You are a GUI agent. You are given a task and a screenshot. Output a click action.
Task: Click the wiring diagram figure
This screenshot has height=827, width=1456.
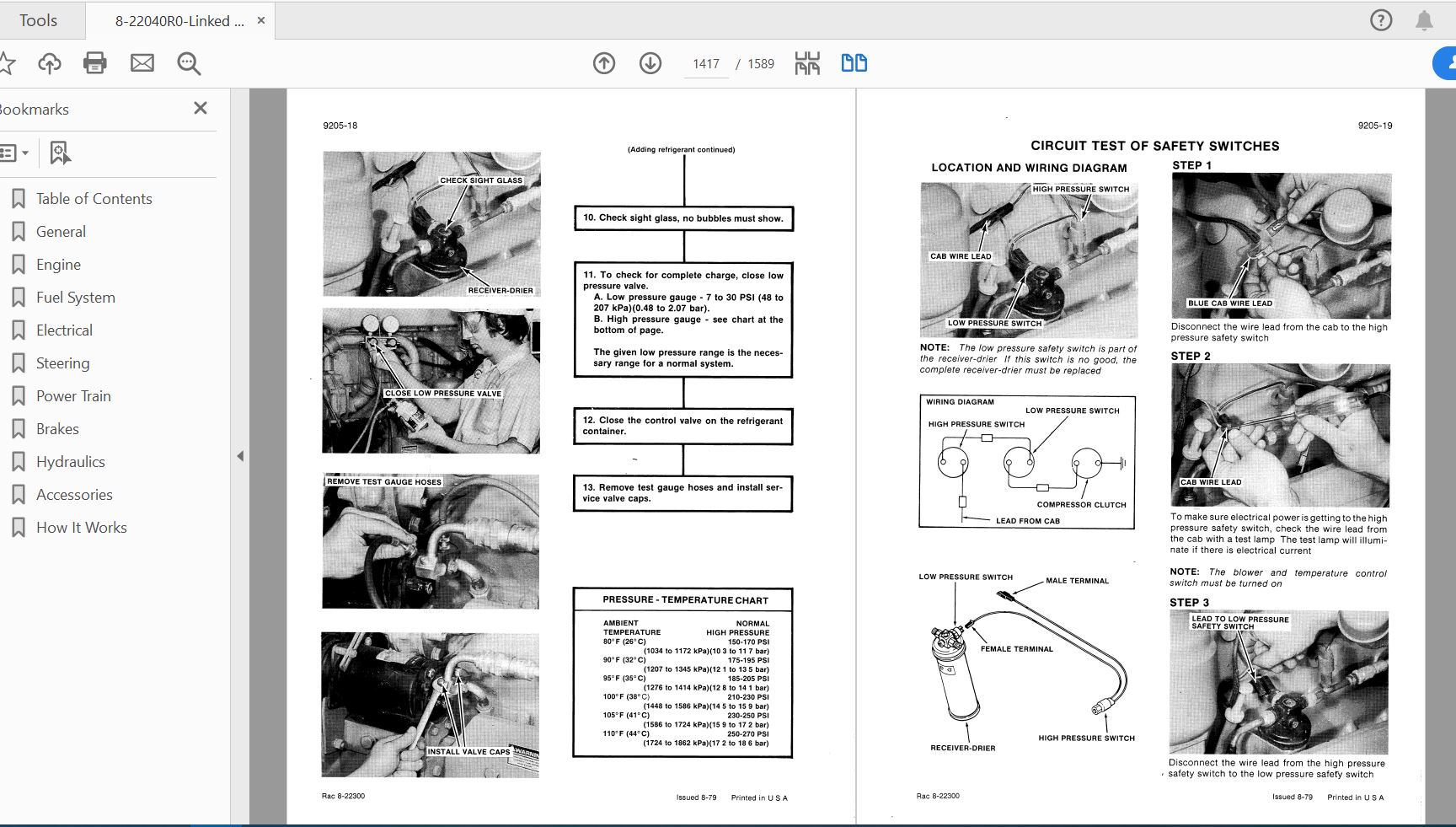[1027, 462]
